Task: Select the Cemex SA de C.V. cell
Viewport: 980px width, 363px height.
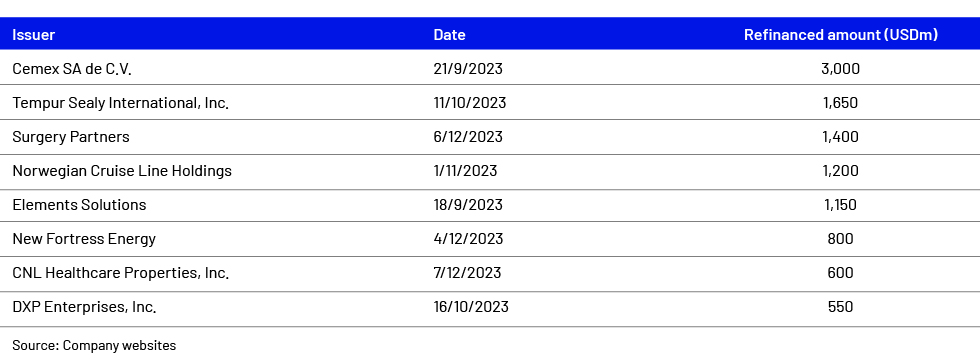Action: point(72,69)
